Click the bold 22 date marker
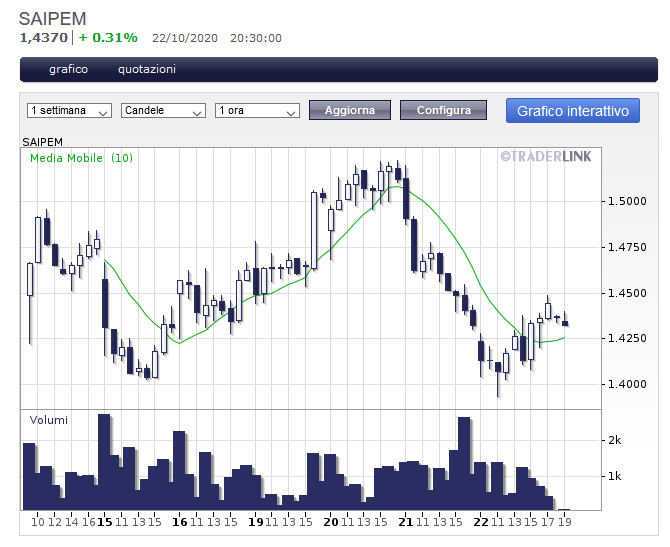670x547 pixels. pos(481,522)
